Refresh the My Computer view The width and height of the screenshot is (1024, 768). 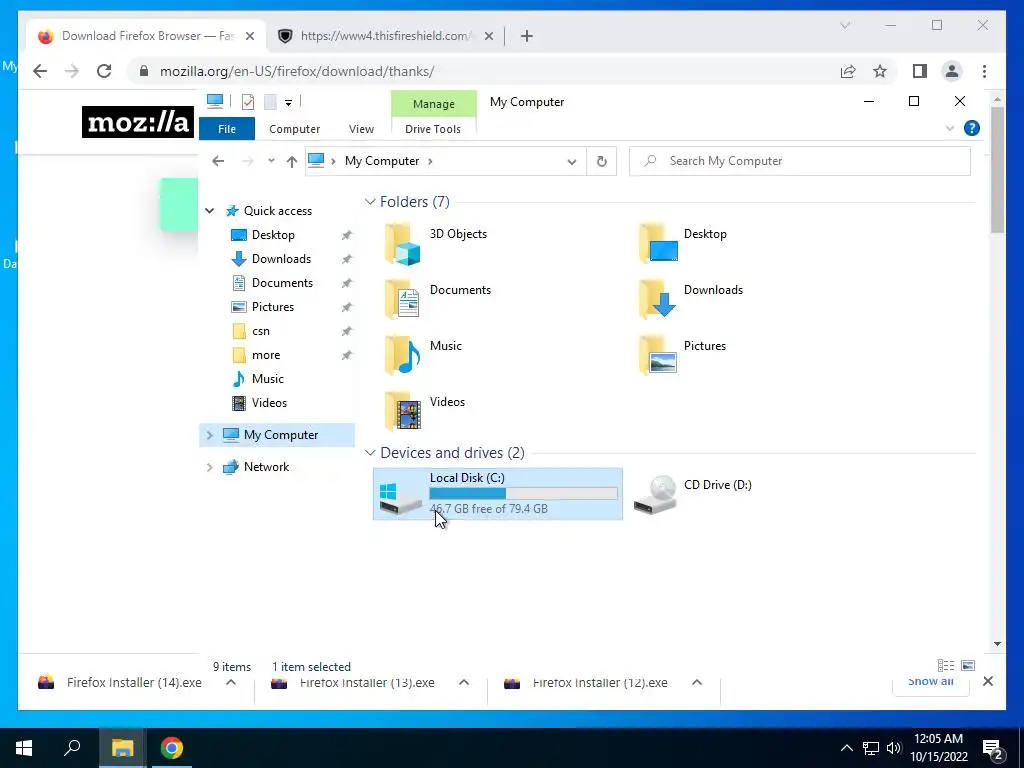pyautogui.click(x=601, y=161)
